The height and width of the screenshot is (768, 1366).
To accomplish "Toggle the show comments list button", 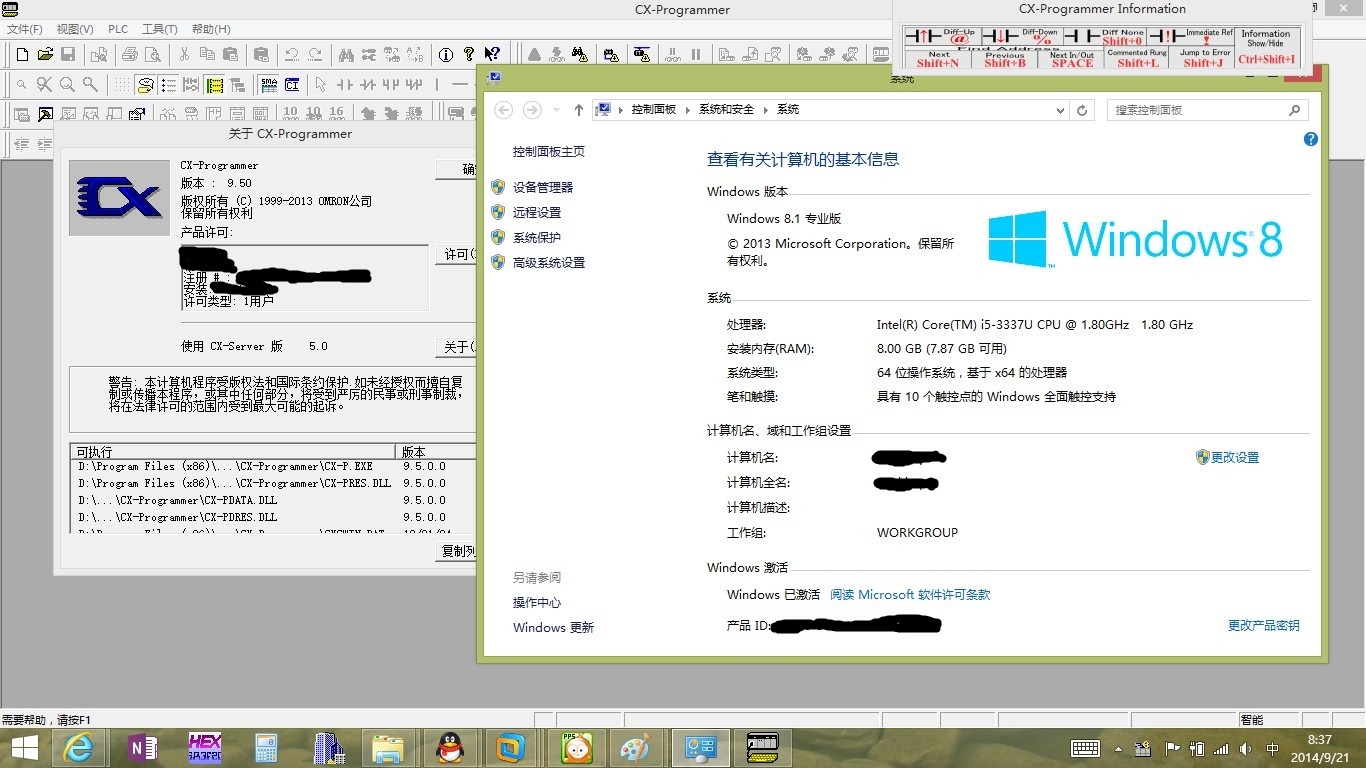I will click(169, 85).
